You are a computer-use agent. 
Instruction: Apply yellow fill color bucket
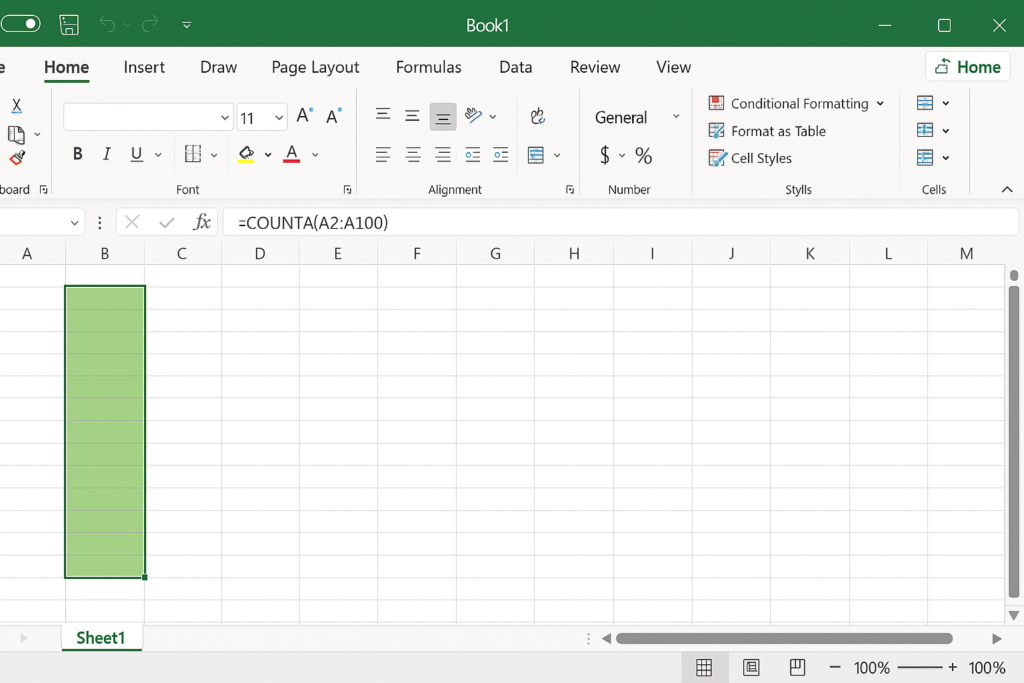tap(246, 154)
